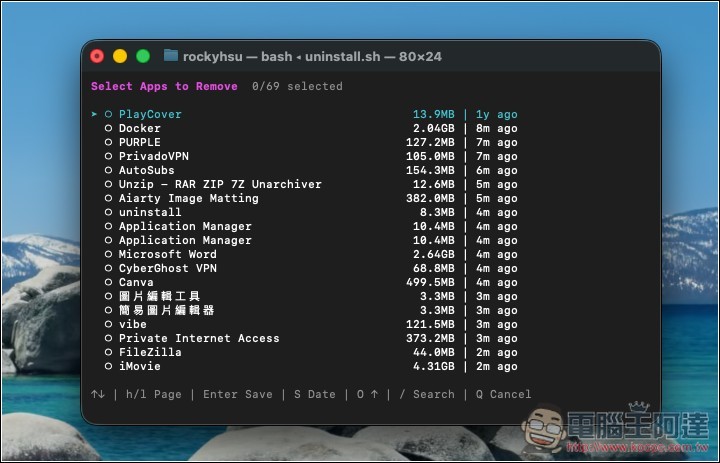Click the folder icon in the title bar
Viewport: 720px width, 463px height.
tap(171, 56)
